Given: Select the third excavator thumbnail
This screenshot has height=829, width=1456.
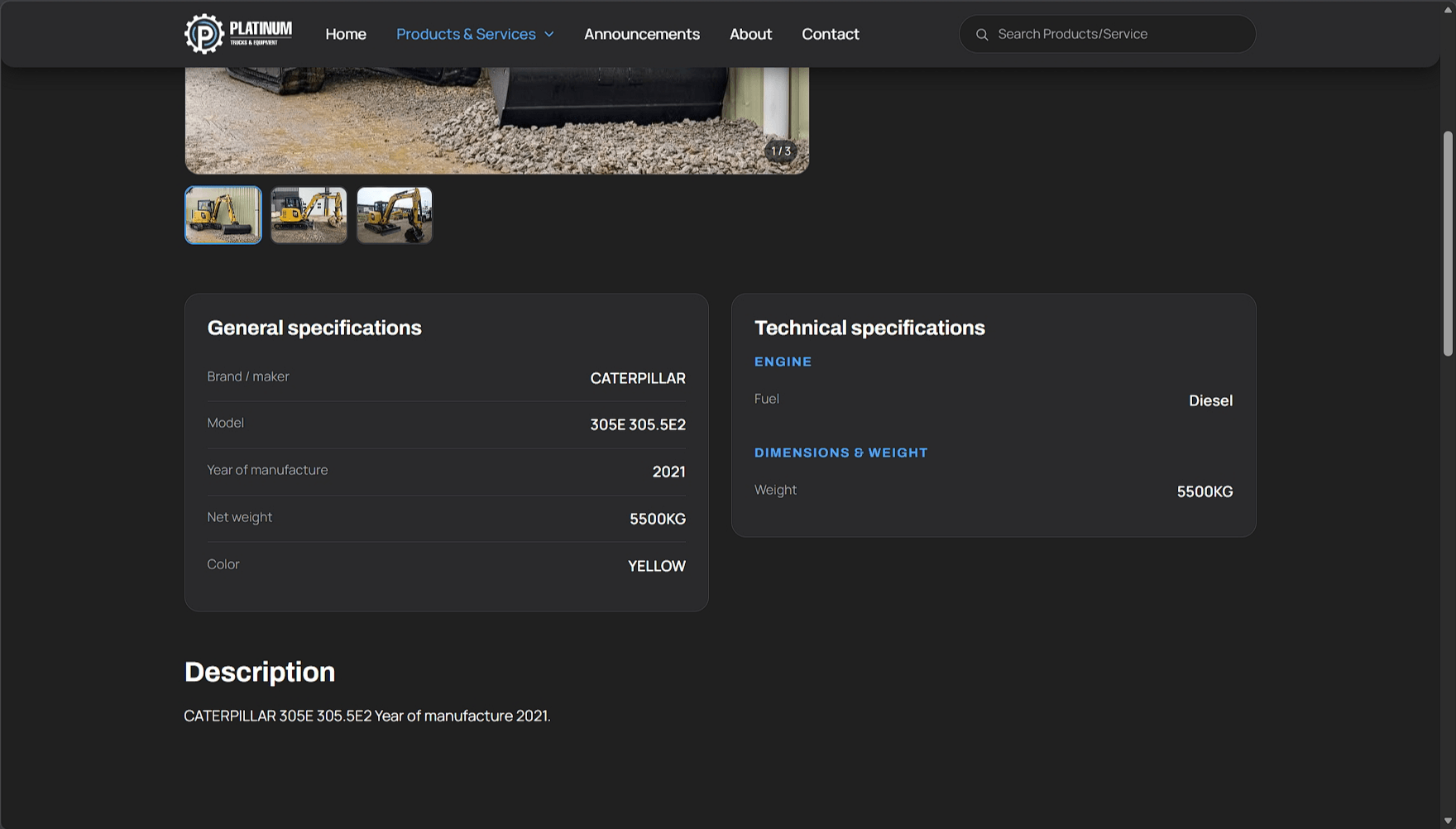Looking at the screenshot, I should click(x=395, y=215).
